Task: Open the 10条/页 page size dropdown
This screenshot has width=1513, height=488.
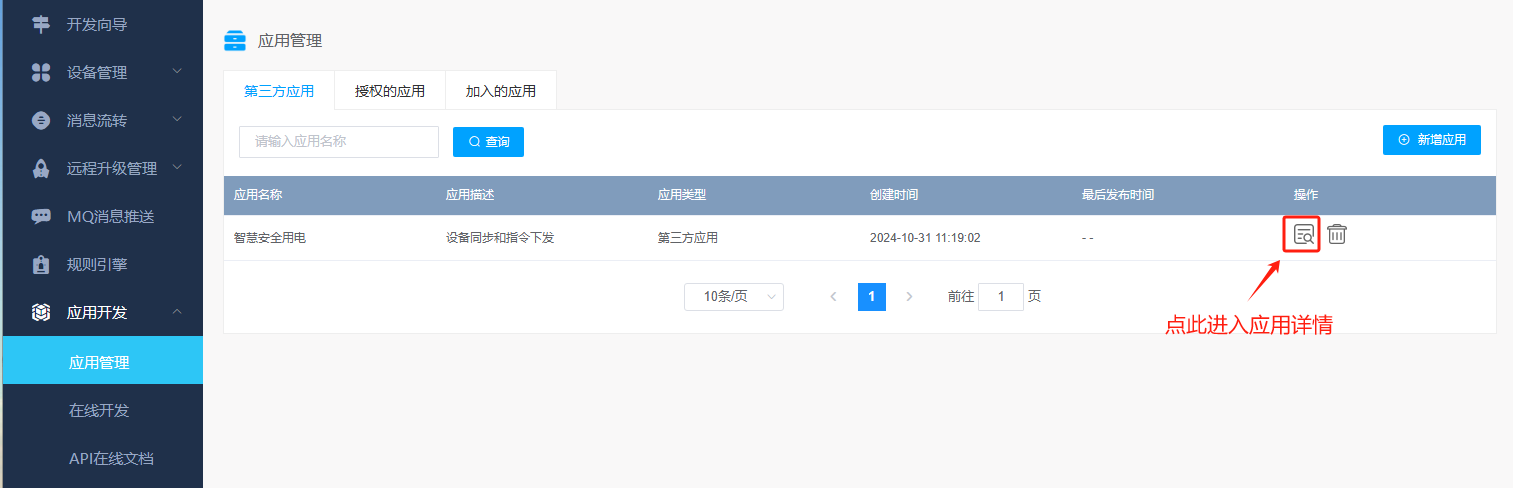Action: click(x=733, y=296)
